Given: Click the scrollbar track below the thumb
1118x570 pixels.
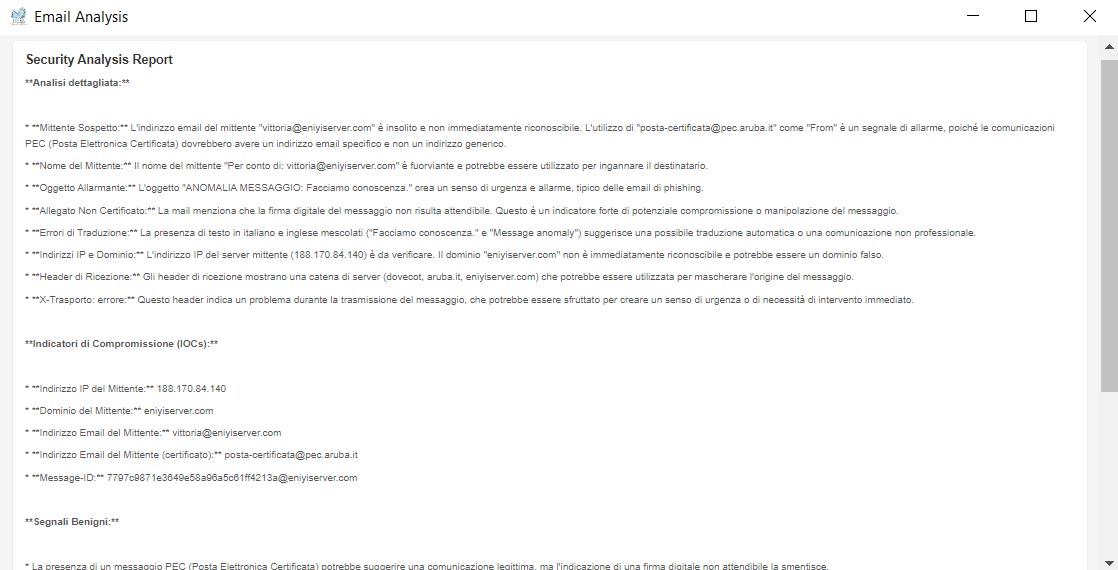Looking at the screenshot, I should (1109, 471).
